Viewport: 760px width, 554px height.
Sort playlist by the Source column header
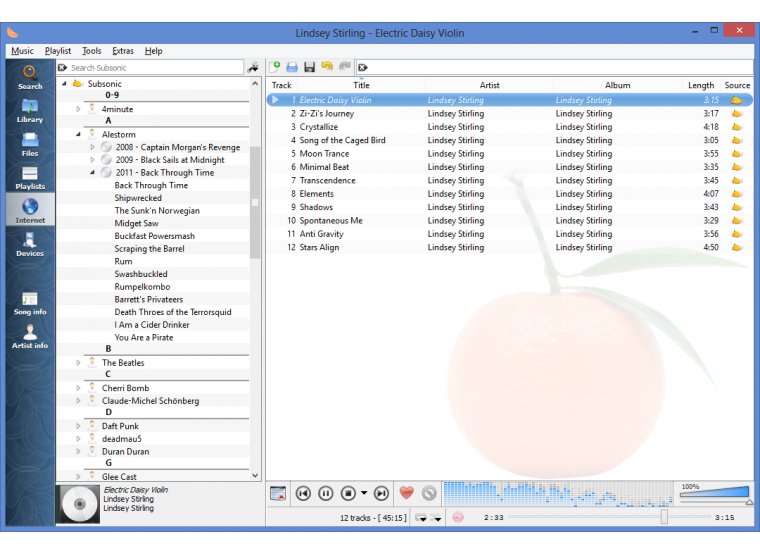[x=737, y=85]
